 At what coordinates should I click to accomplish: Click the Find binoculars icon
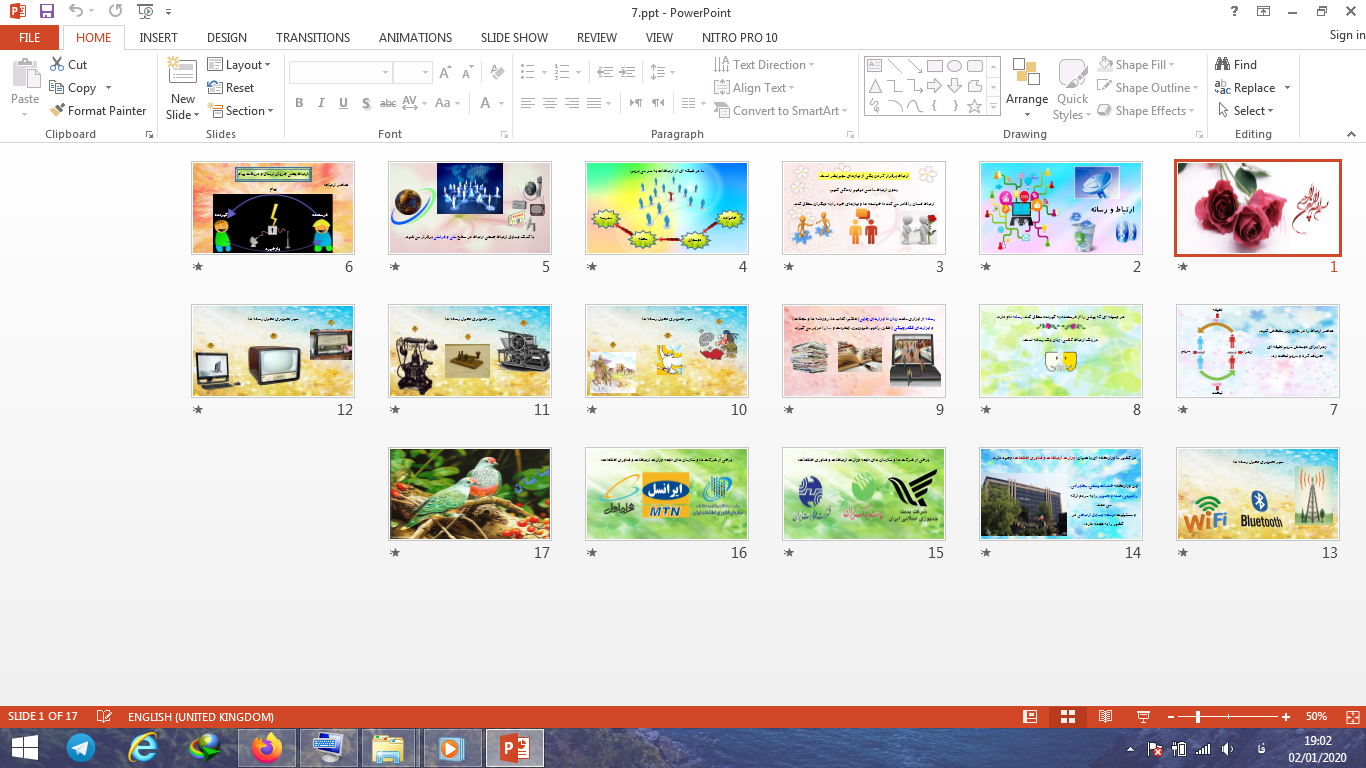click(1223, 64)
